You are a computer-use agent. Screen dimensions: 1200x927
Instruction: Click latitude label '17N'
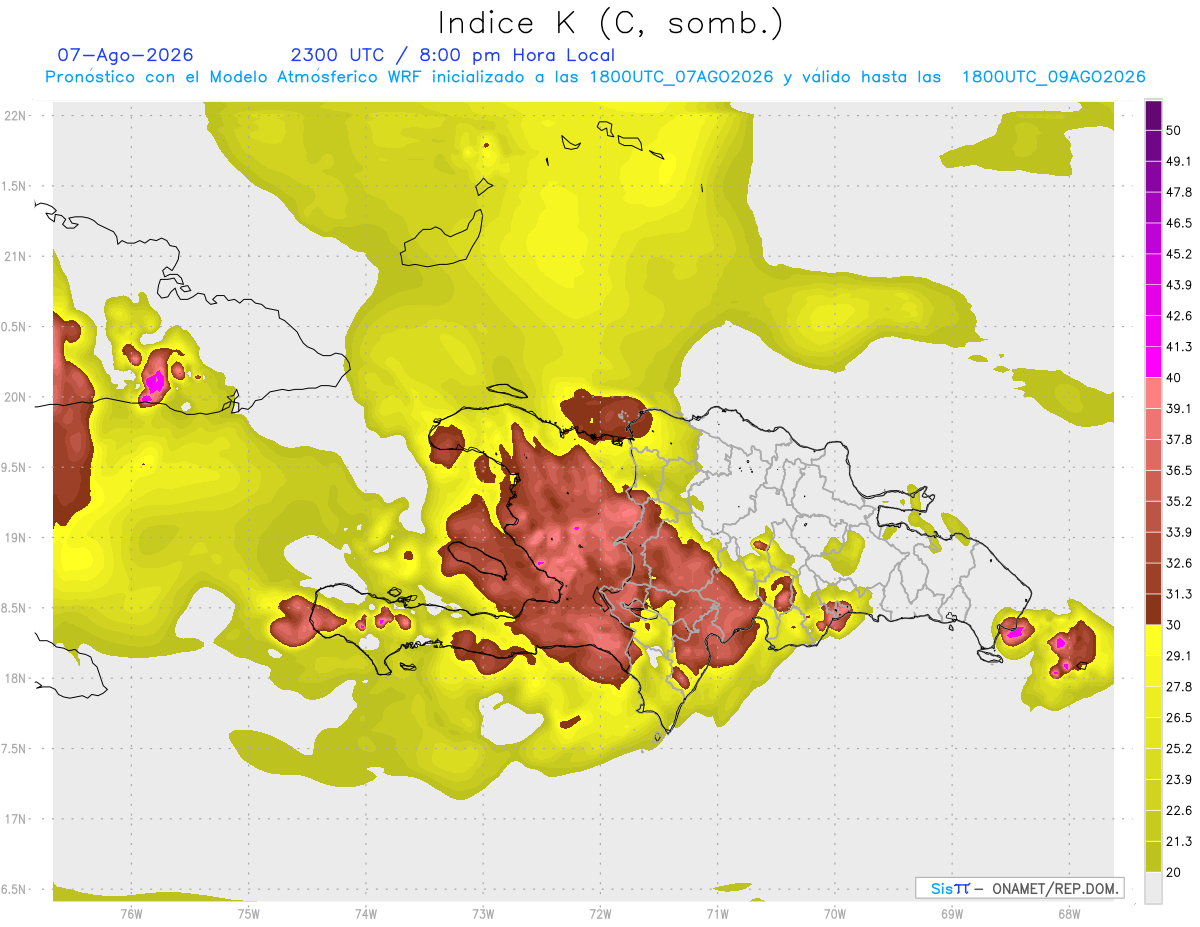(17, 819)
